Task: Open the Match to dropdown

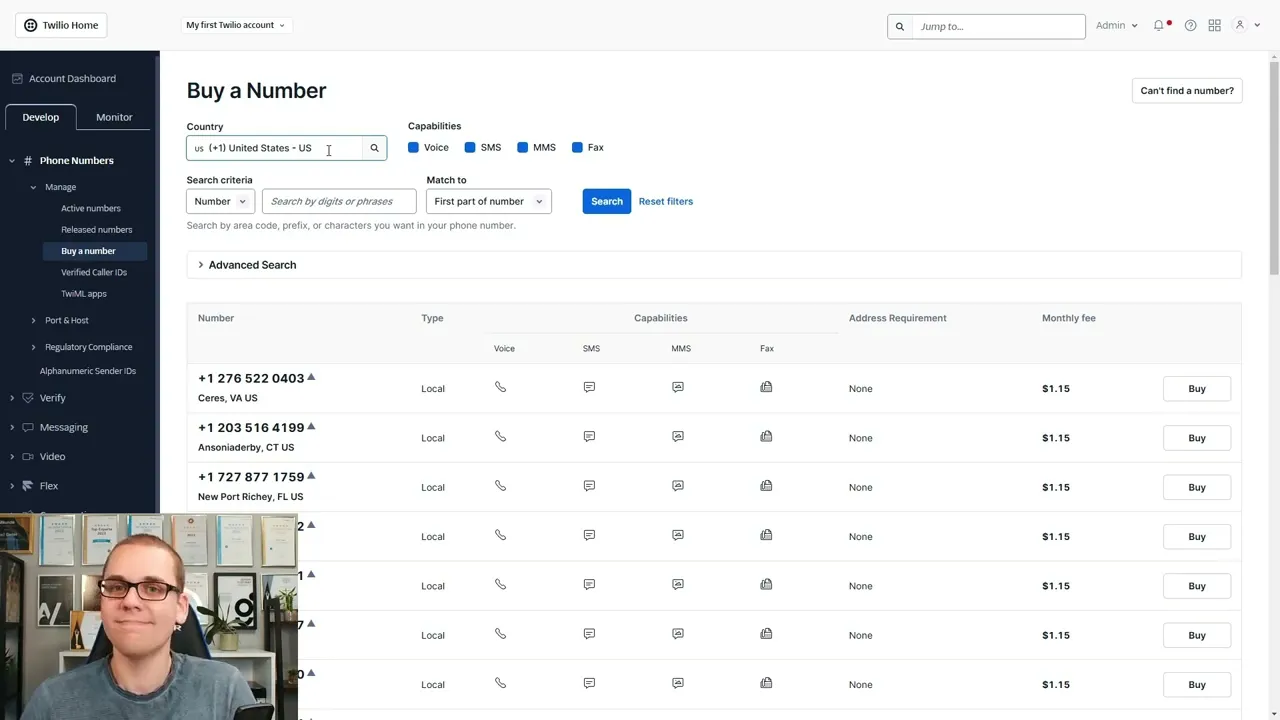Action: click(488, 201)
